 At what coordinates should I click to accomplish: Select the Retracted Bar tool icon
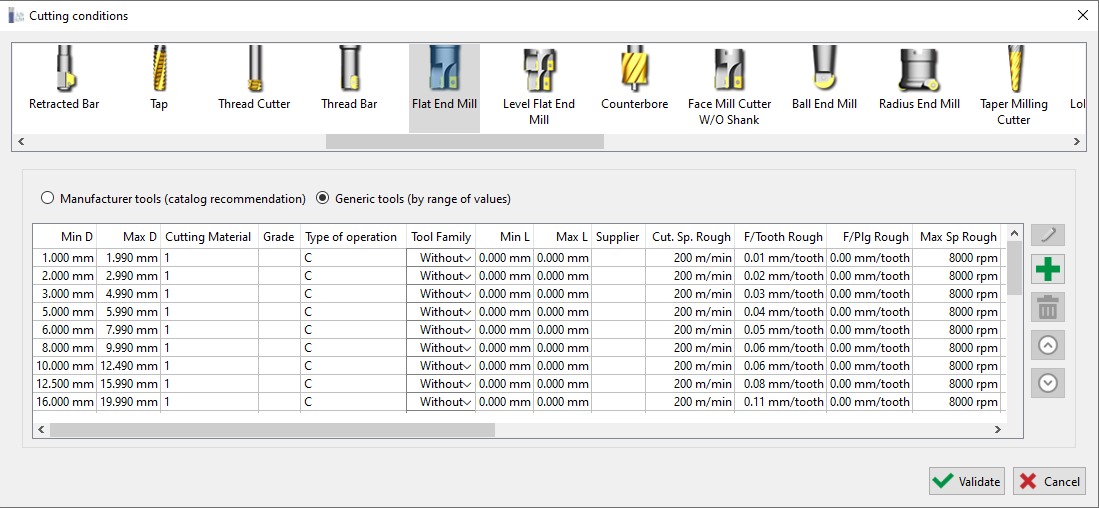[64, 80]
